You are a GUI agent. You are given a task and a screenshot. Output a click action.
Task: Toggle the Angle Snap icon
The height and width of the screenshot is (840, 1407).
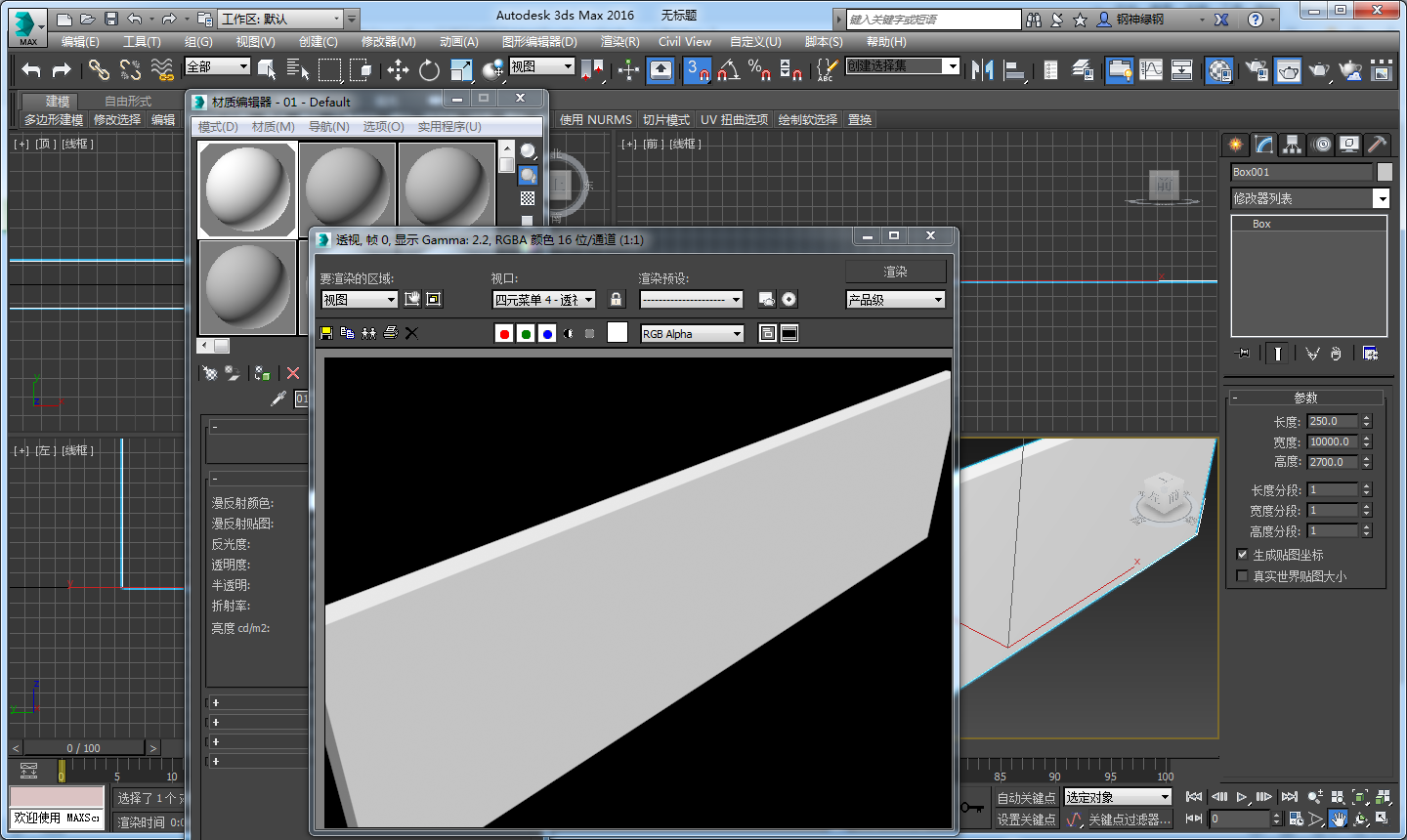click(x=728, y=69)
